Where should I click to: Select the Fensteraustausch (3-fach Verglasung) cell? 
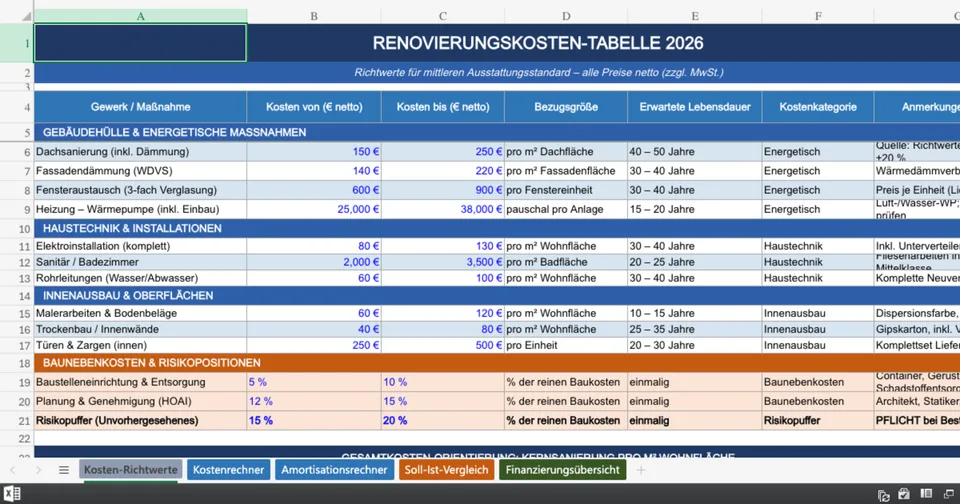pyautogui.click(x=140, y=190)
